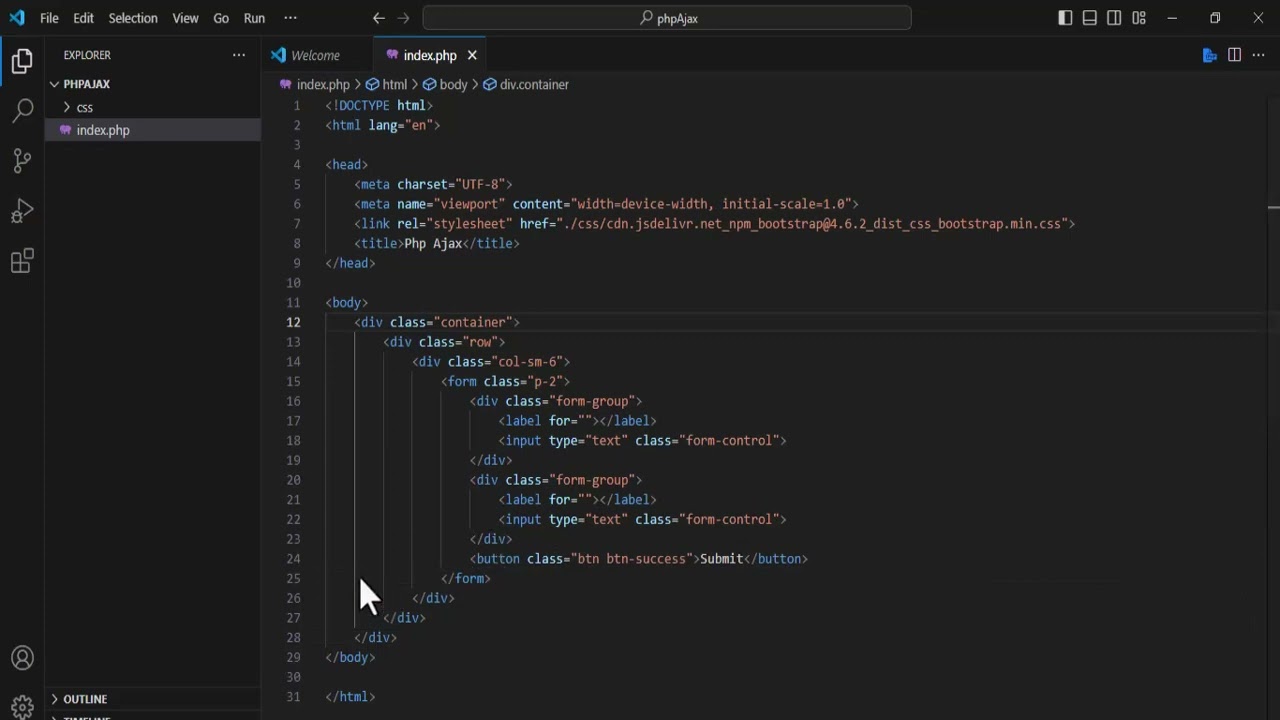Minimize the VS Code window
Screen dimensions: 1280x720
click(x=1172, y=18)
